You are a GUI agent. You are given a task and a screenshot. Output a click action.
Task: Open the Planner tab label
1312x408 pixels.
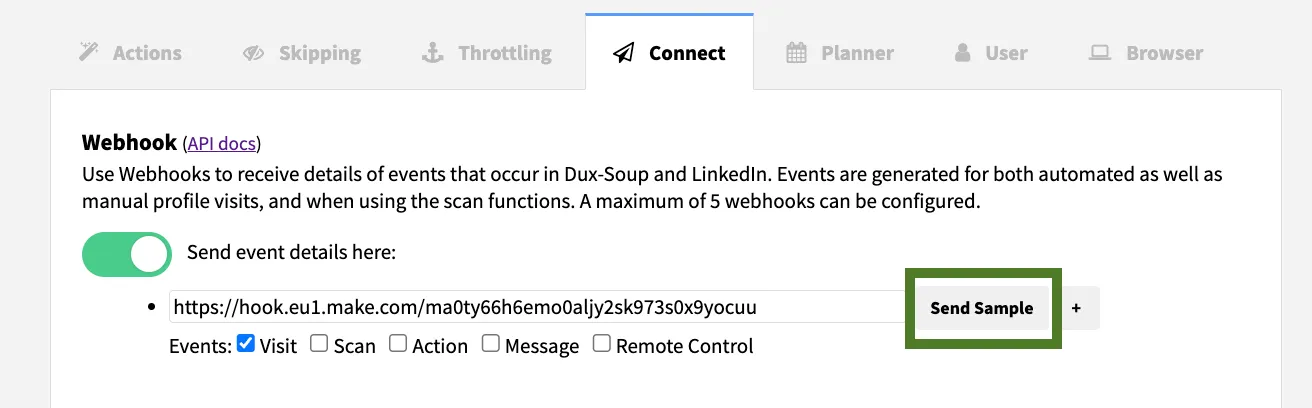coord(858,53)
